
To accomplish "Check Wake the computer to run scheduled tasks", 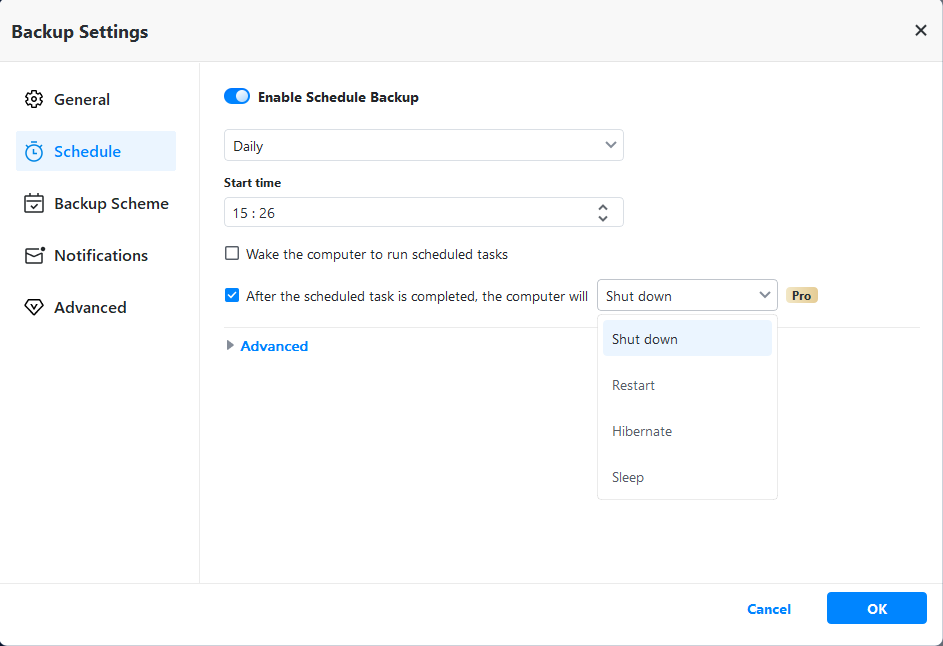I will 232,254.
